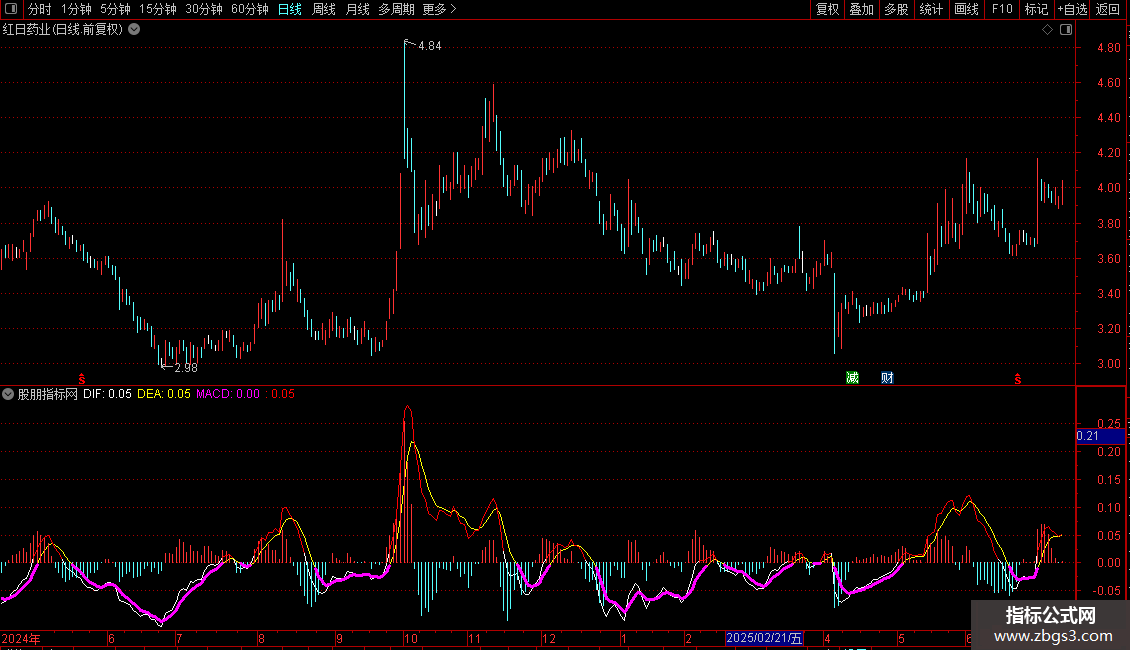Click month 10 on the time axis
This screenshot has height=650, width=1130.
click(411, 638)
